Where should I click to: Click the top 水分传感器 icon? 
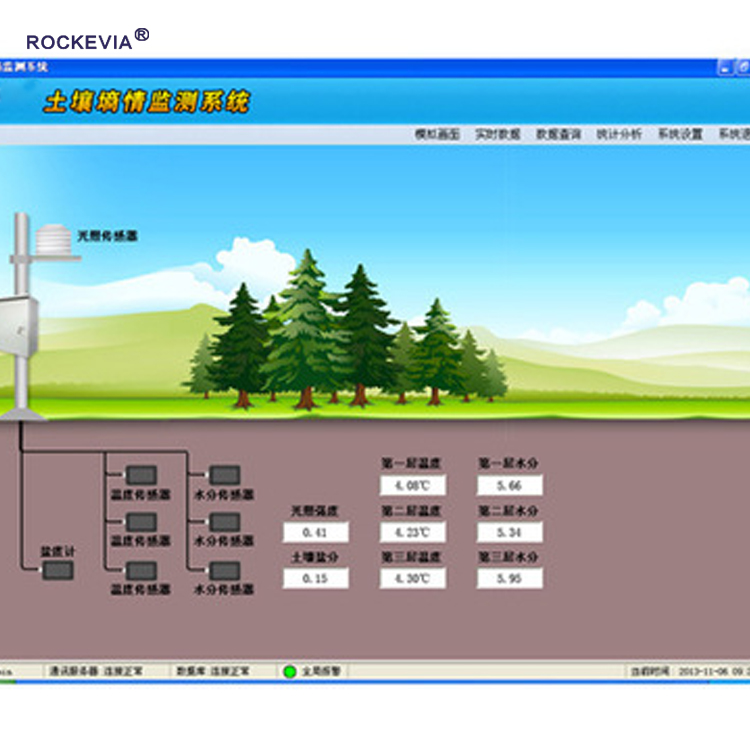pos(223,474)
